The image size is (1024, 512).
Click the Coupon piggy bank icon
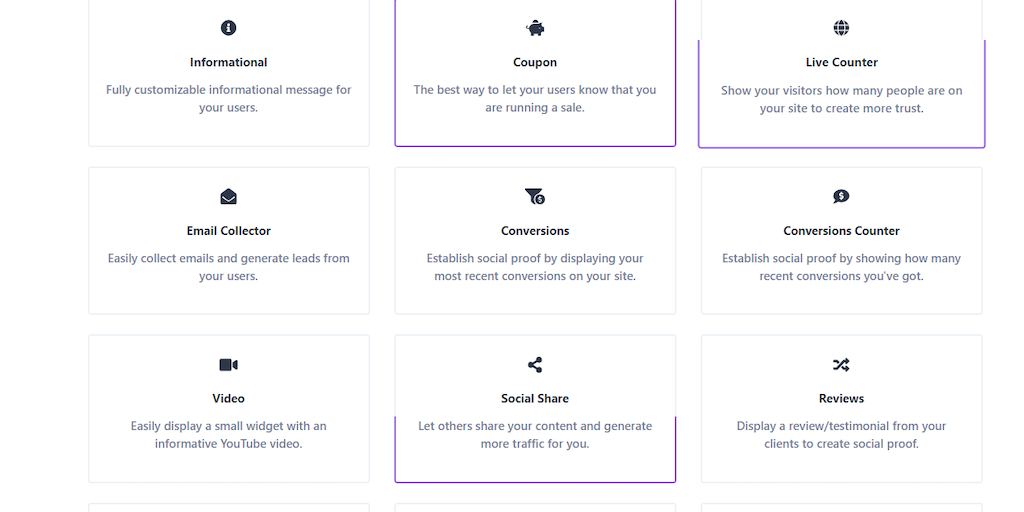tap(535, 28)
